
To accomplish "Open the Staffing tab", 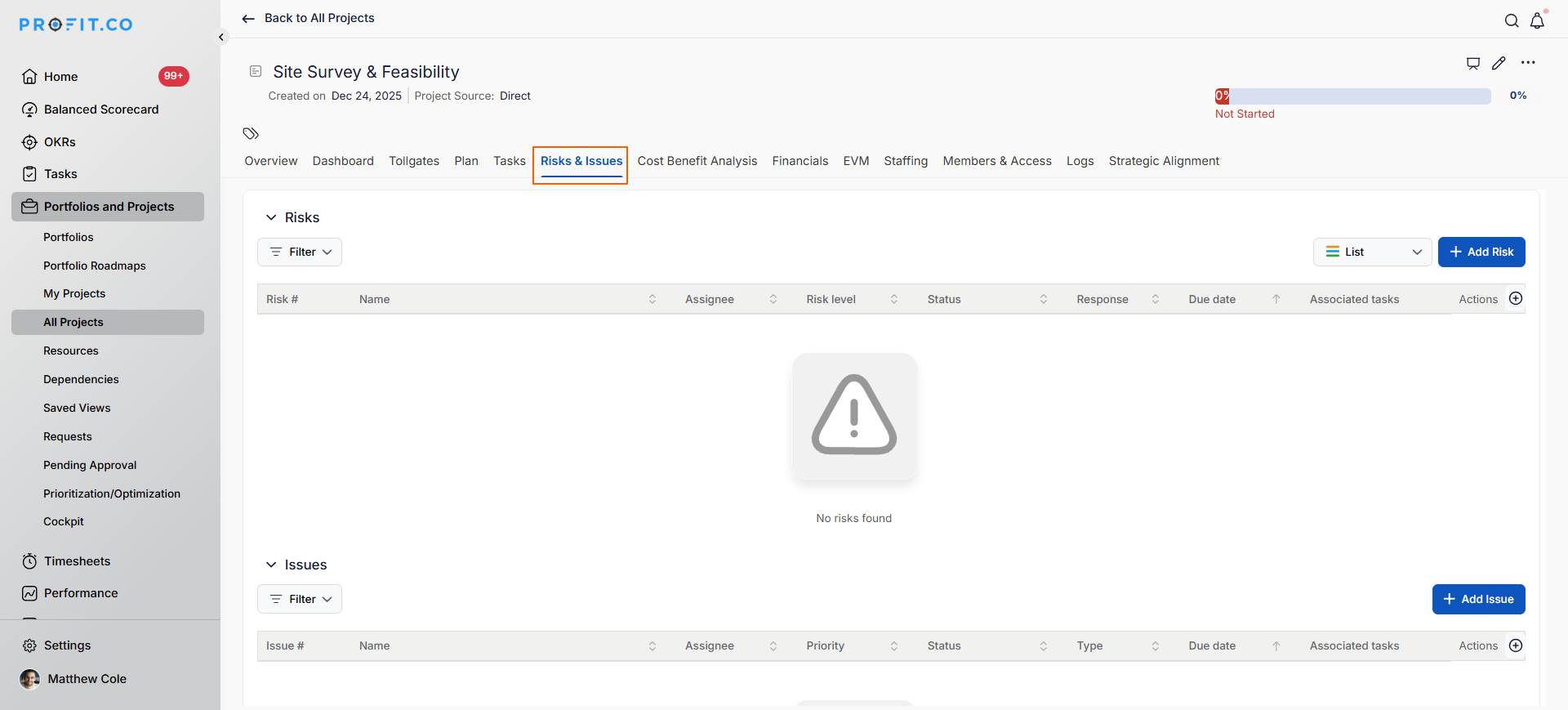I will (x=906, y=161).
